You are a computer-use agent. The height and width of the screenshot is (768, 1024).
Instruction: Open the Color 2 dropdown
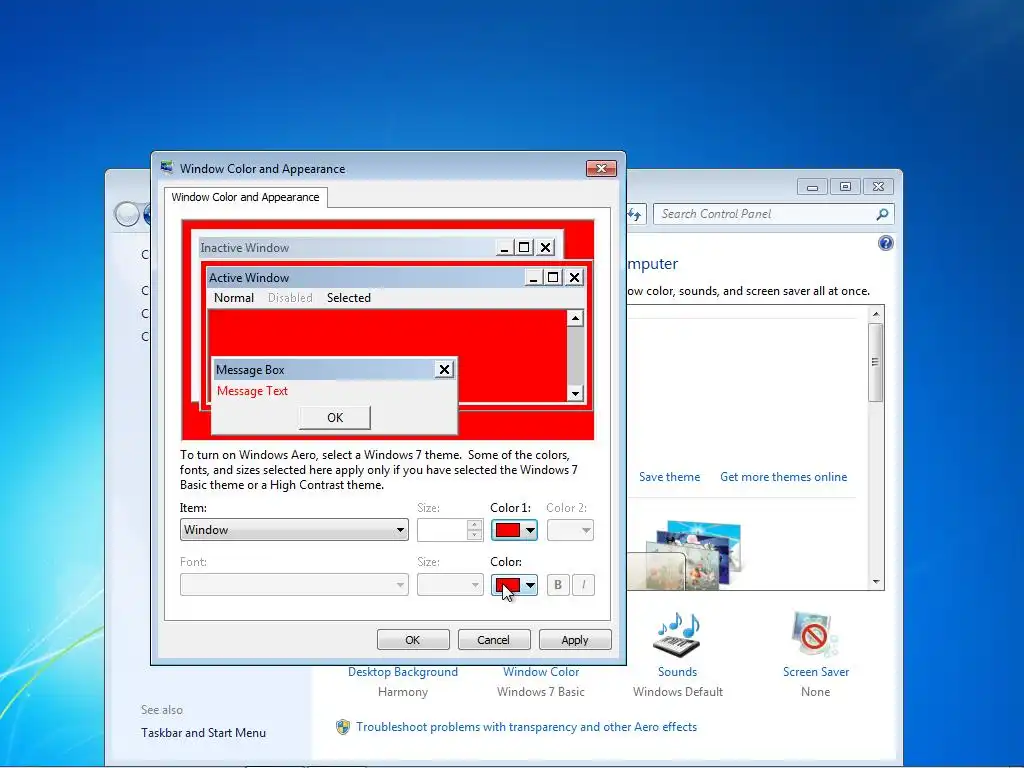[x=570, y=530]
